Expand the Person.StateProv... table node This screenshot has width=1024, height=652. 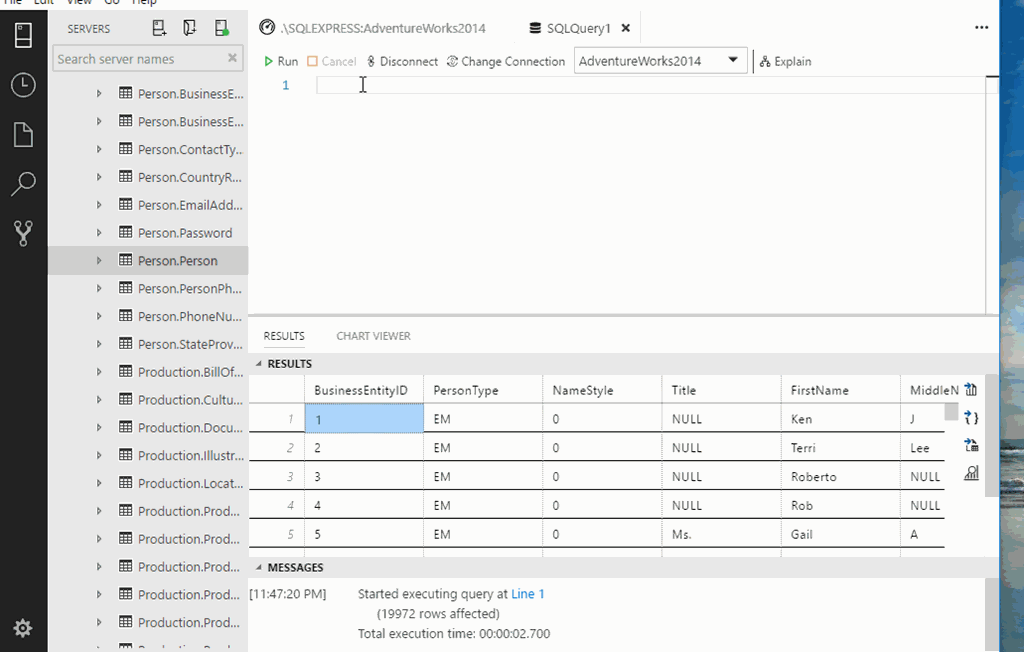(99, 344)
